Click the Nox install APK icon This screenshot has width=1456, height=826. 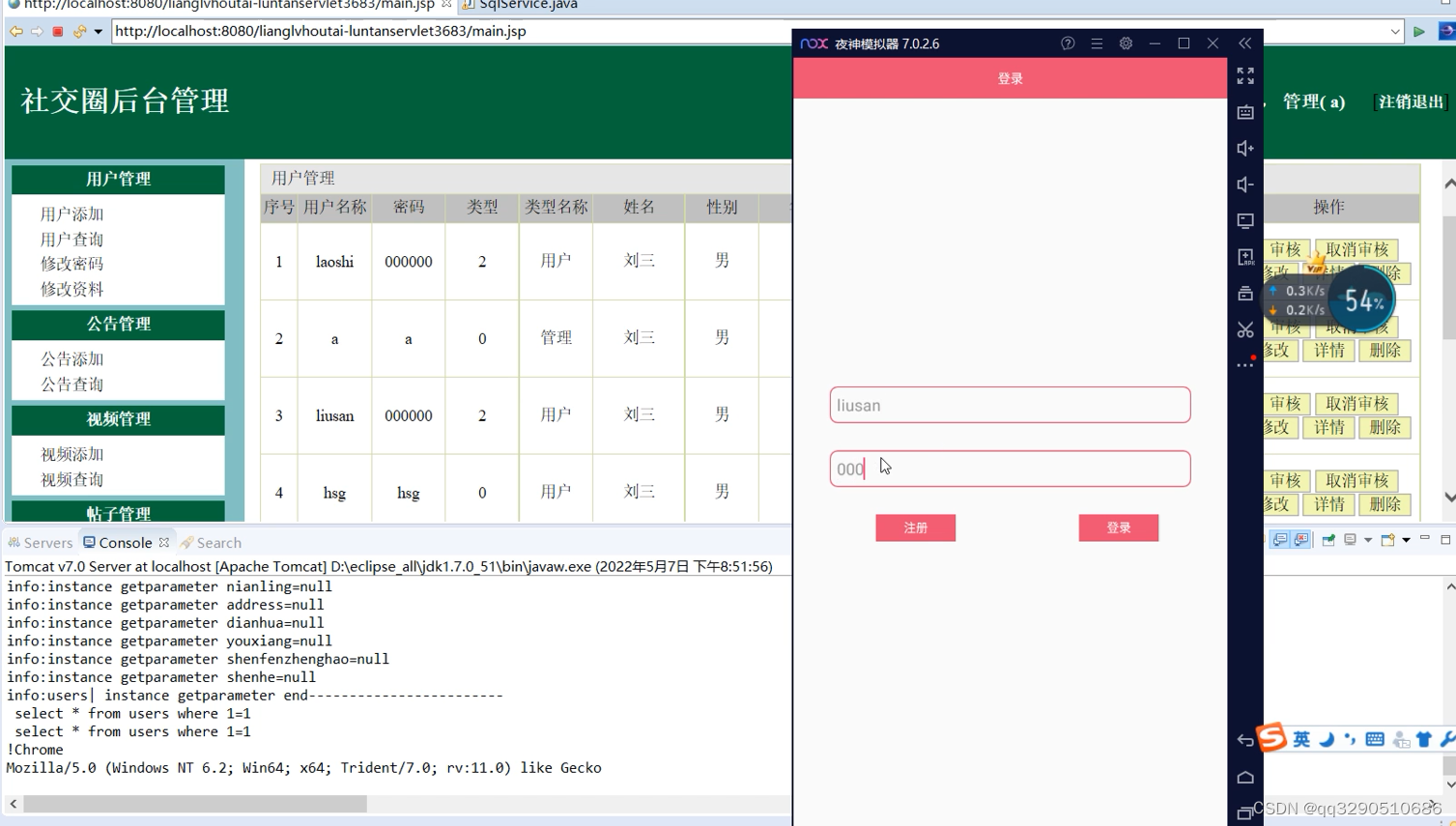1245,257
